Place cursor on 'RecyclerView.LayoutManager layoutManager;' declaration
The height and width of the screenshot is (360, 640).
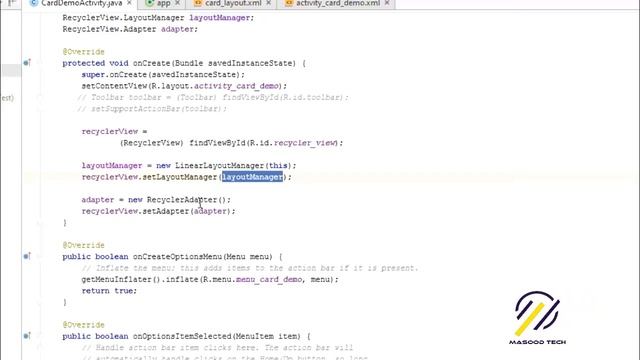158,18
